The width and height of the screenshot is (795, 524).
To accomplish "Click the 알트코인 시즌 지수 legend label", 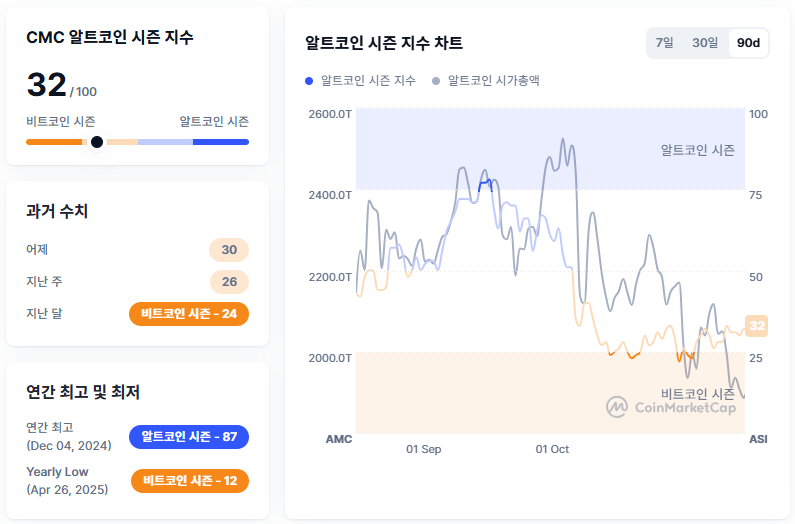I will click(x=367, y=80).
